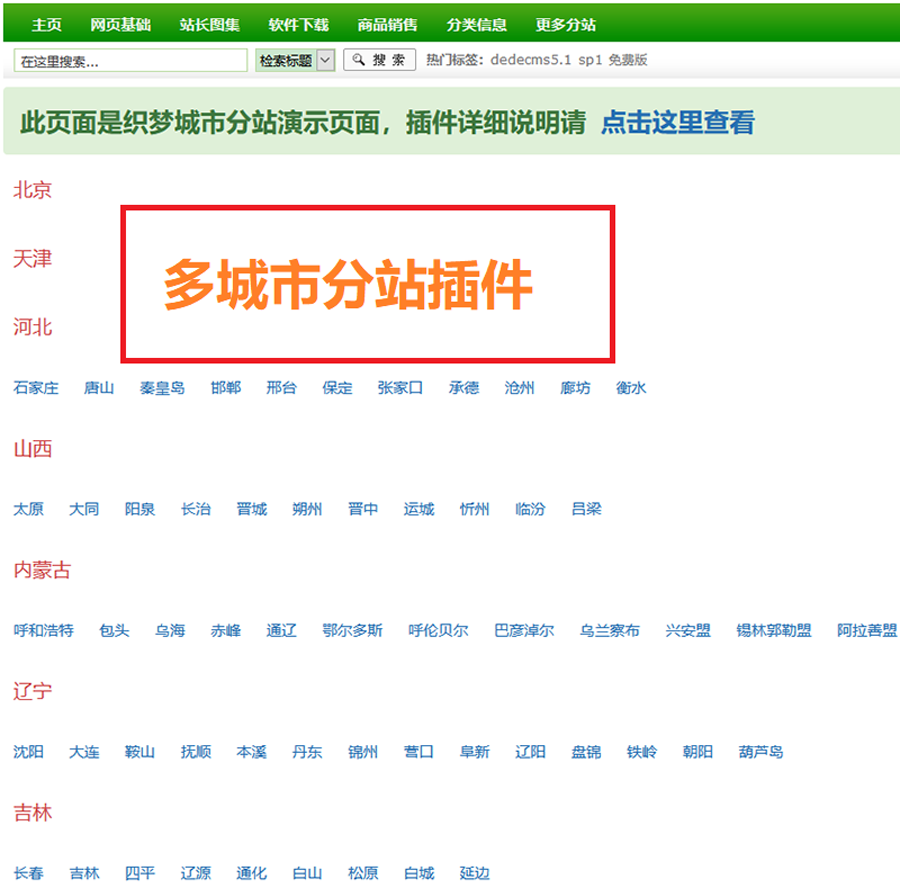Click the dedecms5.1 hot tag
This screenshot has height=888, width=900.
click(530, 60)
